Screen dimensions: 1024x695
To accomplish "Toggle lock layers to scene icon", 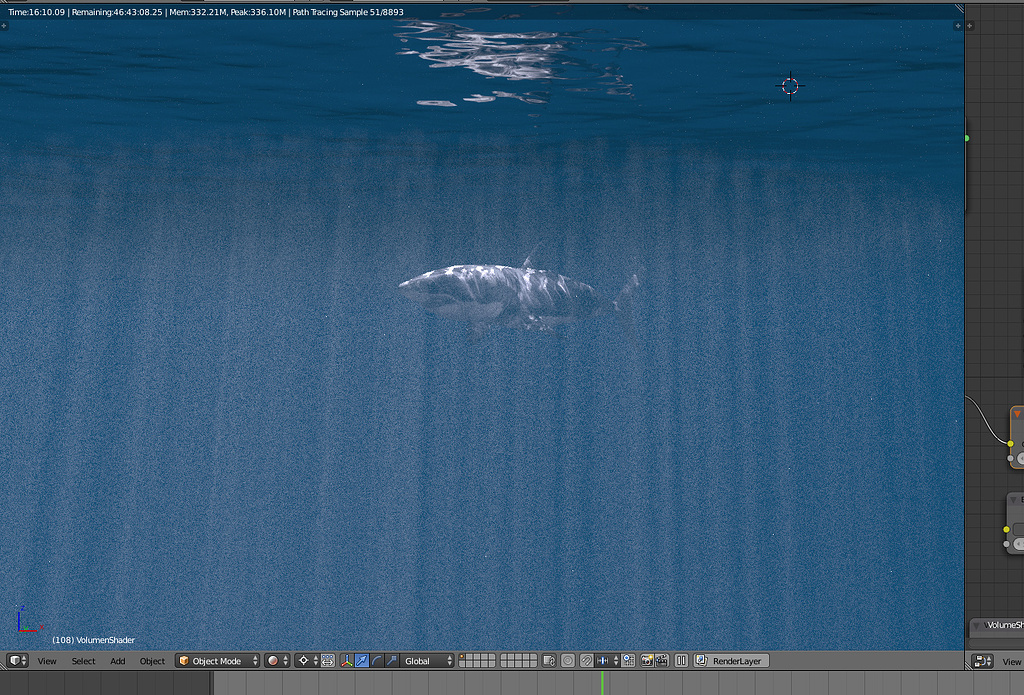I will click(549, 660).
